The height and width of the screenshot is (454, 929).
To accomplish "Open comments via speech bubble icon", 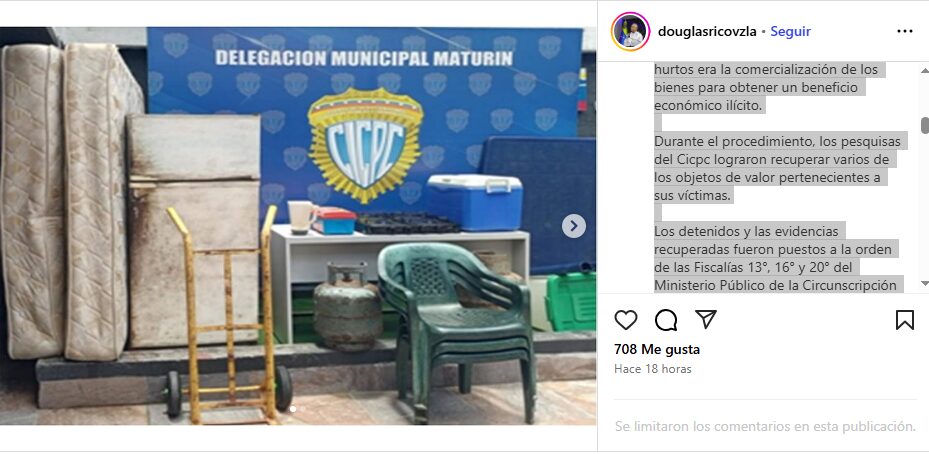I will click(666, 320).
